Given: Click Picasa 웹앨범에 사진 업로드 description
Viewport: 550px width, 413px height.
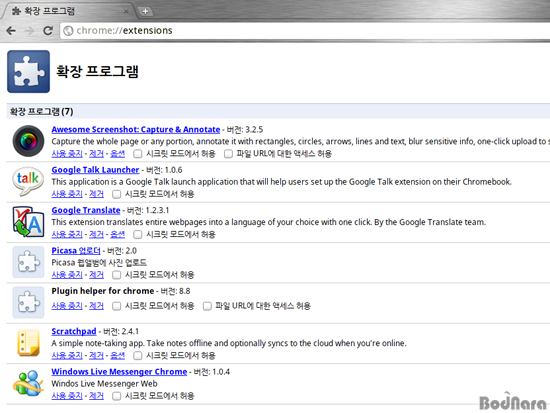Looking at the screenshot, I should 99,262.
